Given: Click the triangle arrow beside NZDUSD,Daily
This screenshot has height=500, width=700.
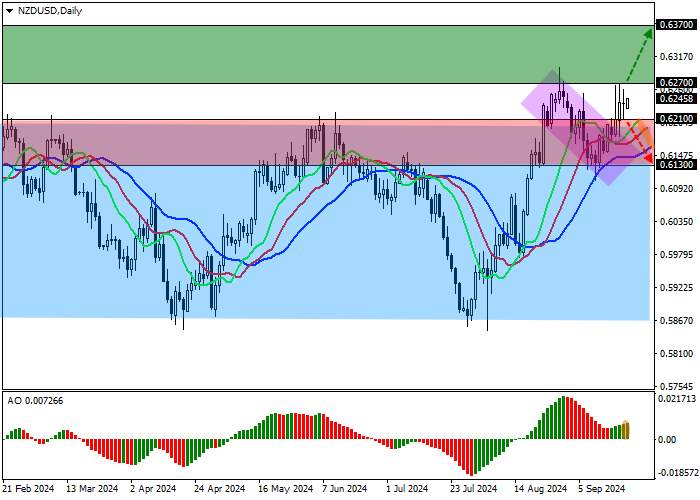Looking at the screenshot, I should 9,11.
